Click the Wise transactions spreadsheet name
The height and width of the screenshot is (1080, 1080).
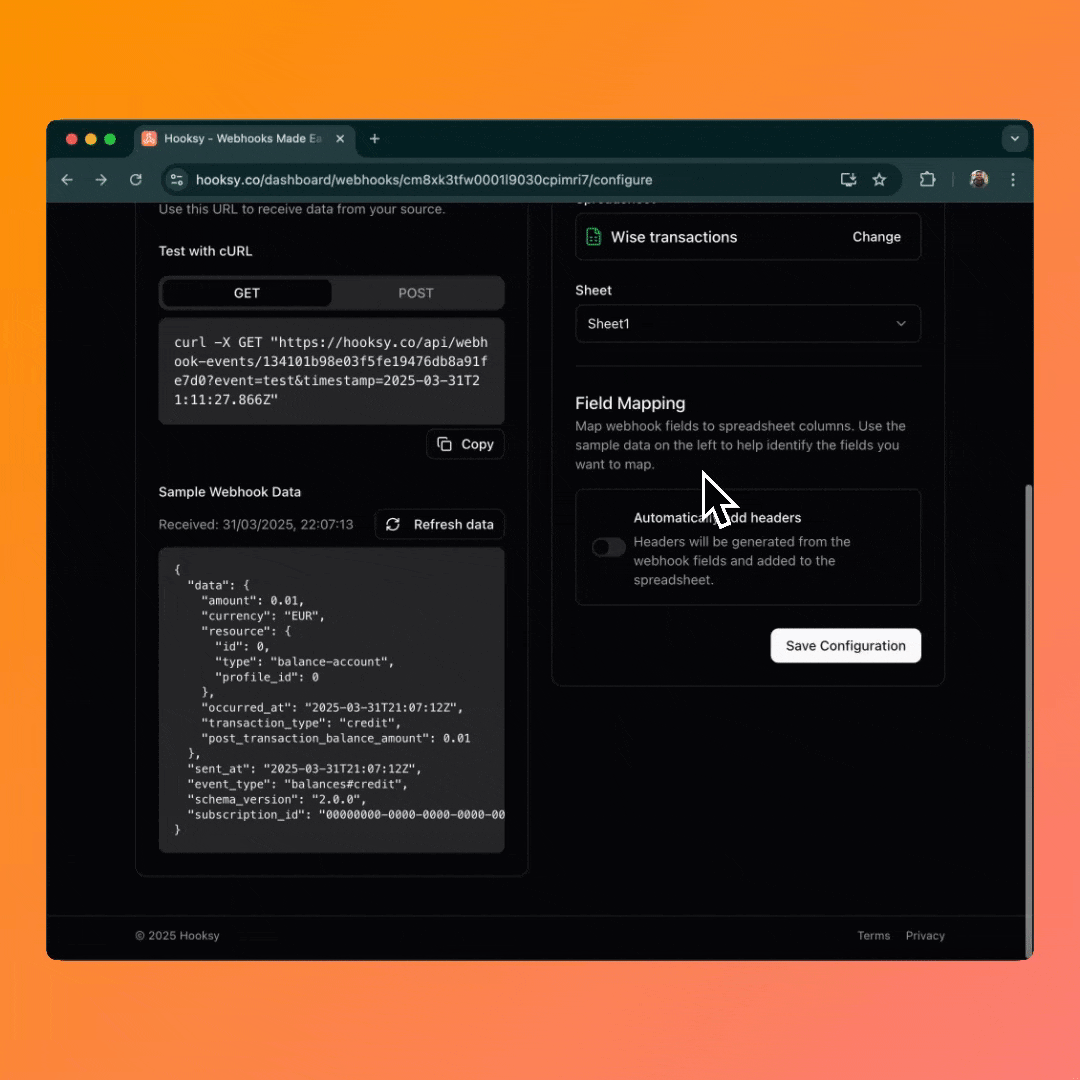click(x=674, y=237)
